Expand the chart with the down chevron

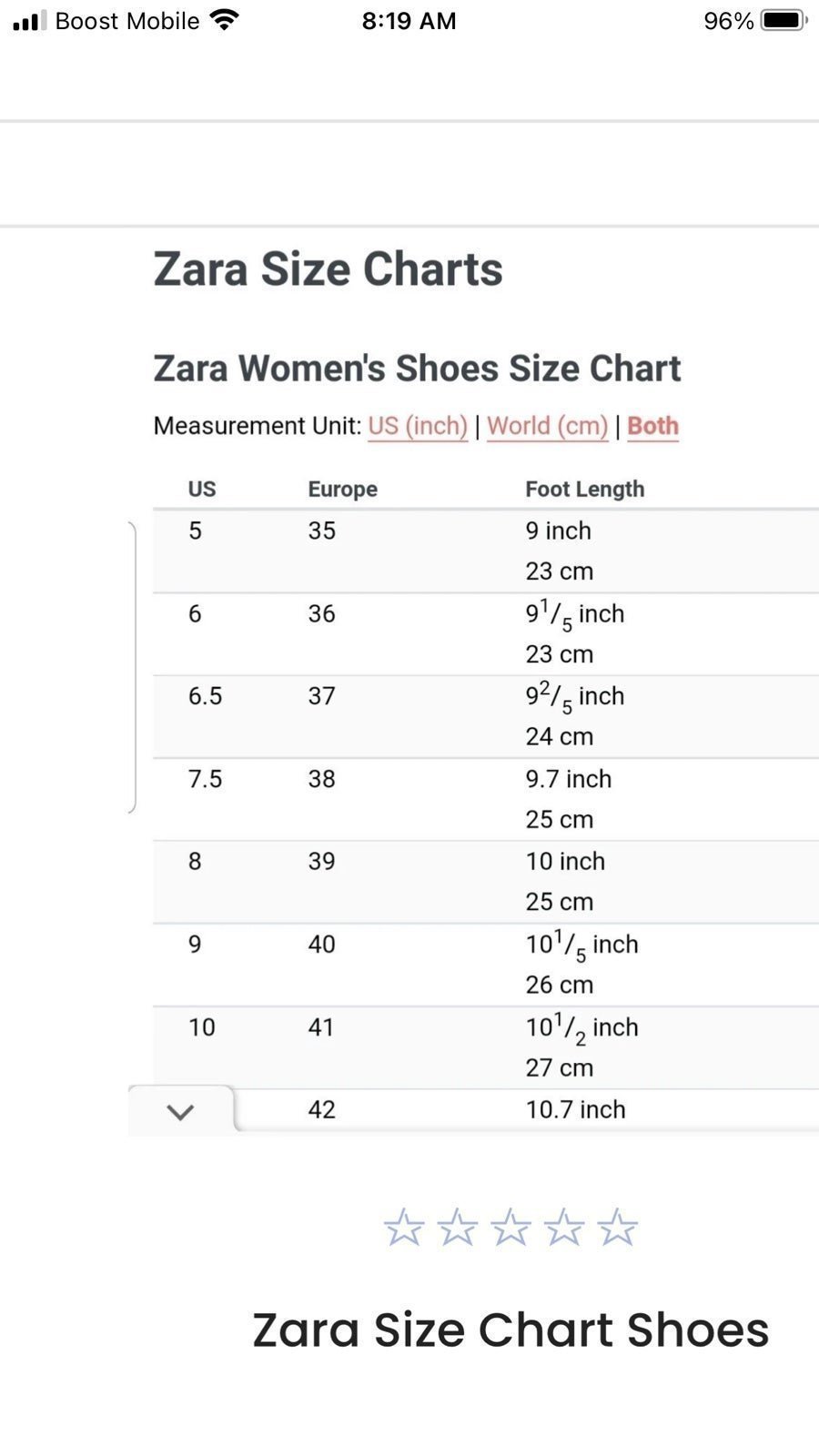coord(181,1111)
